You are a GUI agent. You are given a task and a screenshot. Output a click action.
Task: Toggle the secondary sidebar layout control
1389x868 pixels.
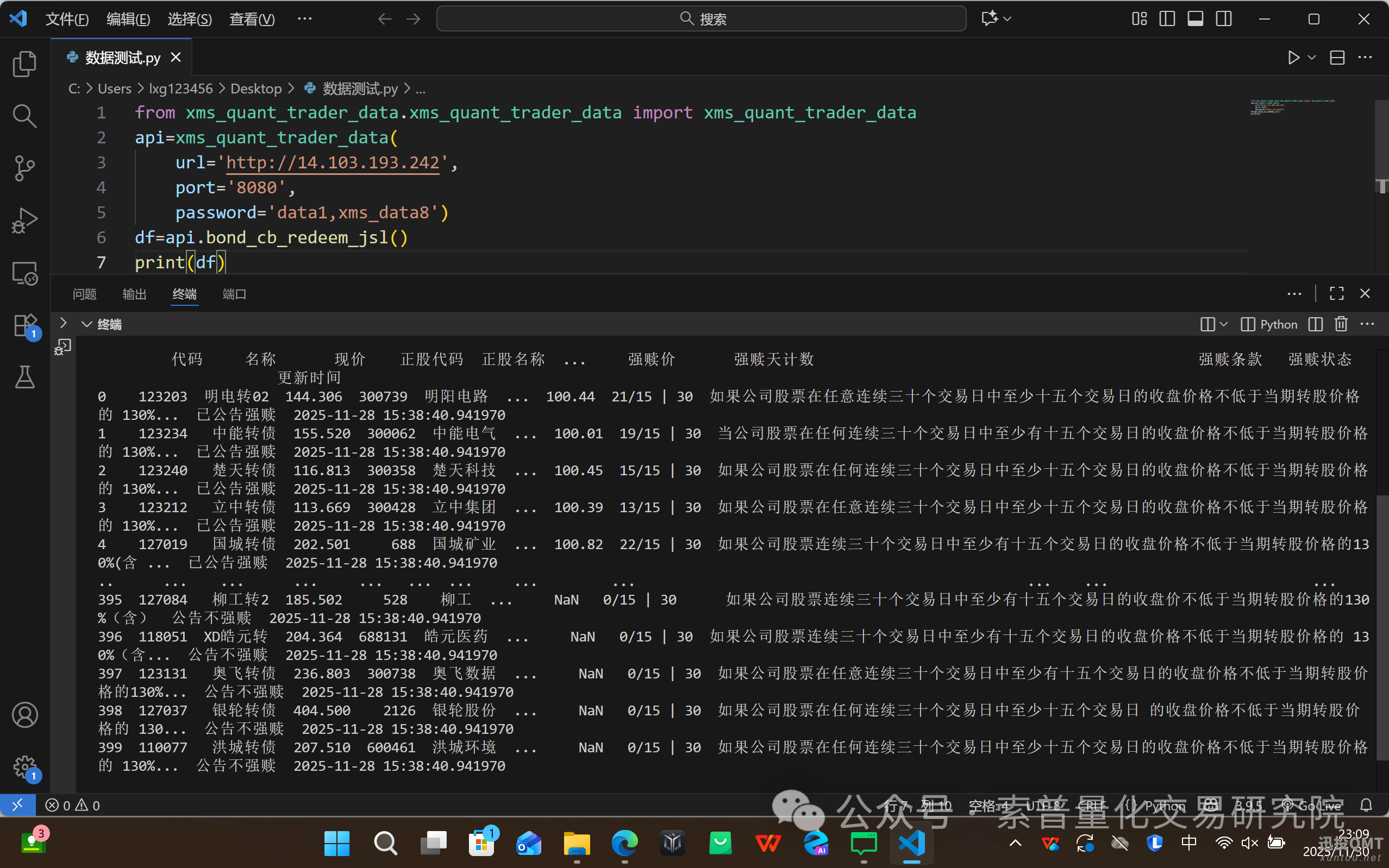point(1224,18)
